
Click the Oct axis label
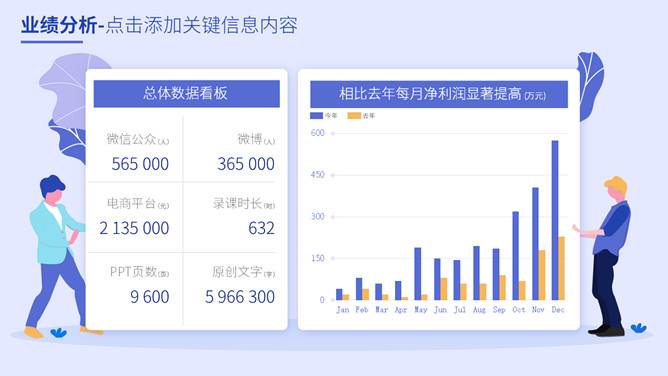tap(519, 310)
